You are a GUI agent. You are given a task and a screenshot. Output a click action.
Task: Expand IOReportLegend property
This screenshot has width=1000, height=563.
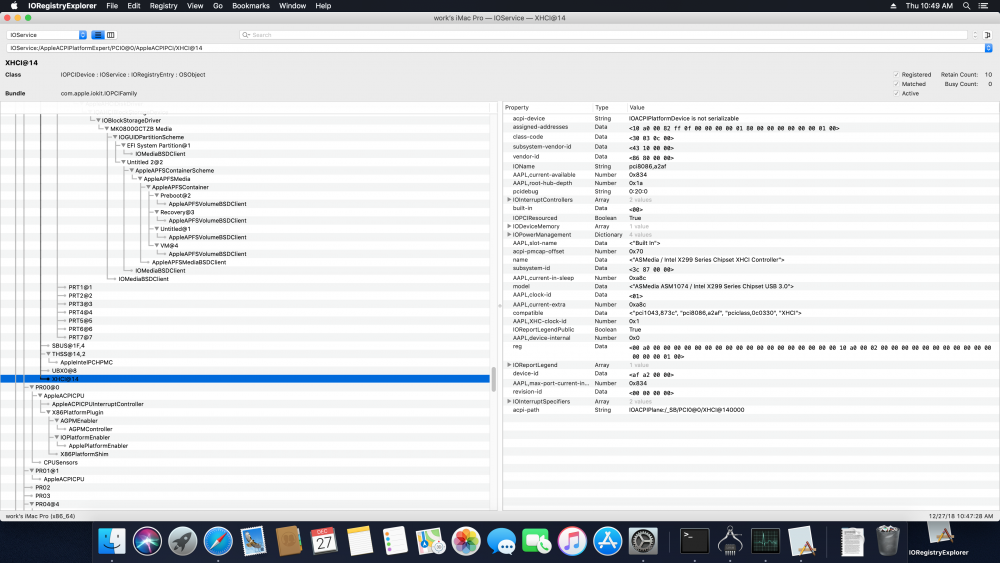[509, 365]
